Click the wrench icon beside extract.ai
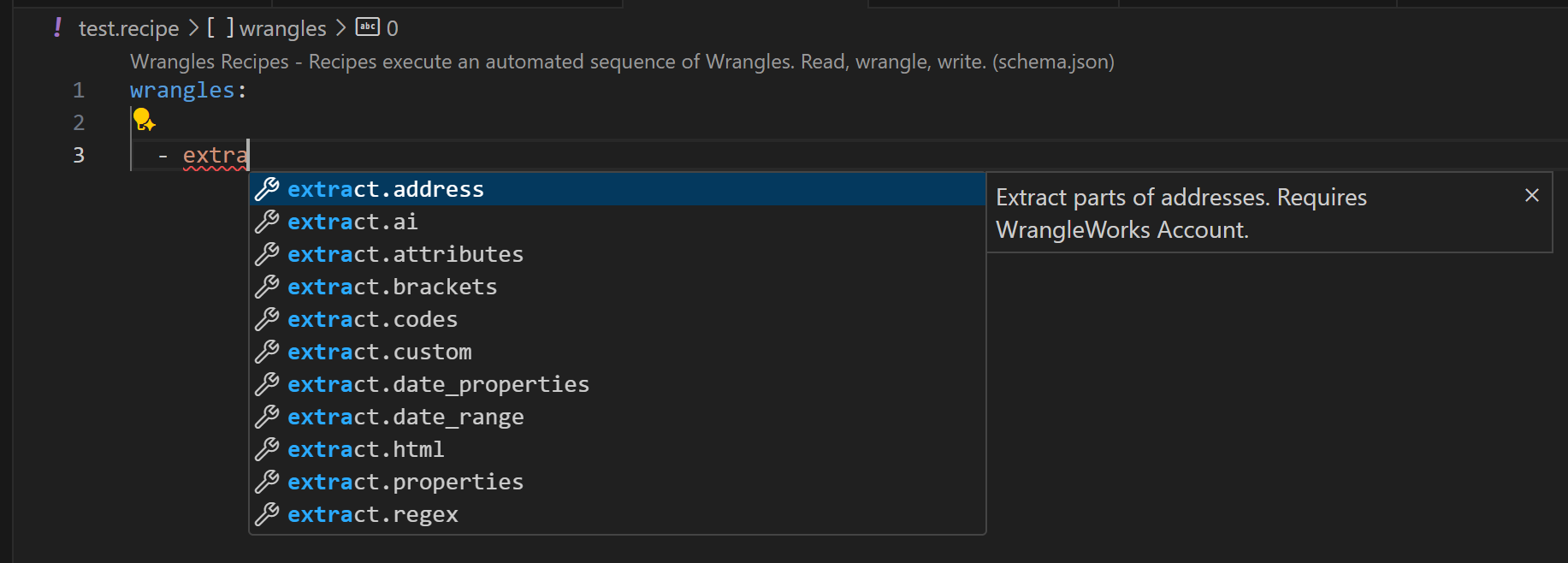The height and width of the screenshot is (563, 1568). (266, 222)
